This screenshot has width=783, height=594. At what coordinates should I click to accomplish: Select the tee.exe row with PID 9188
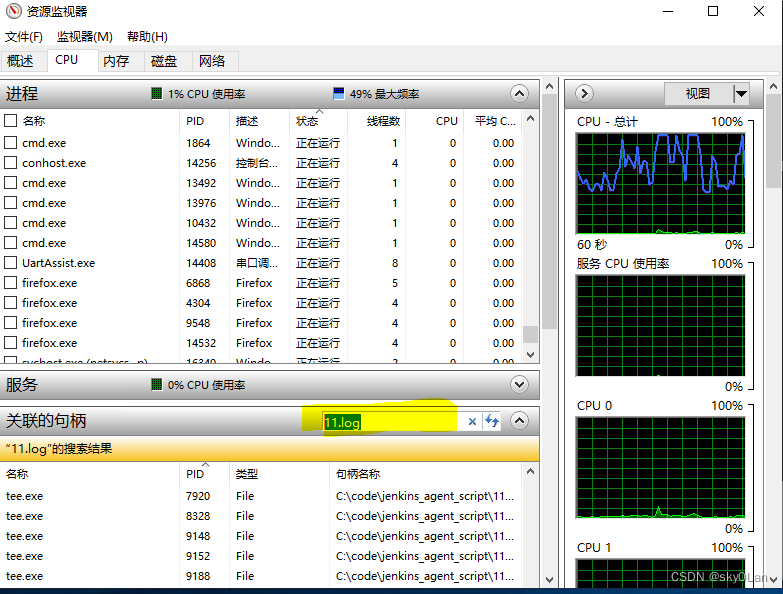(x=260, y=576)
